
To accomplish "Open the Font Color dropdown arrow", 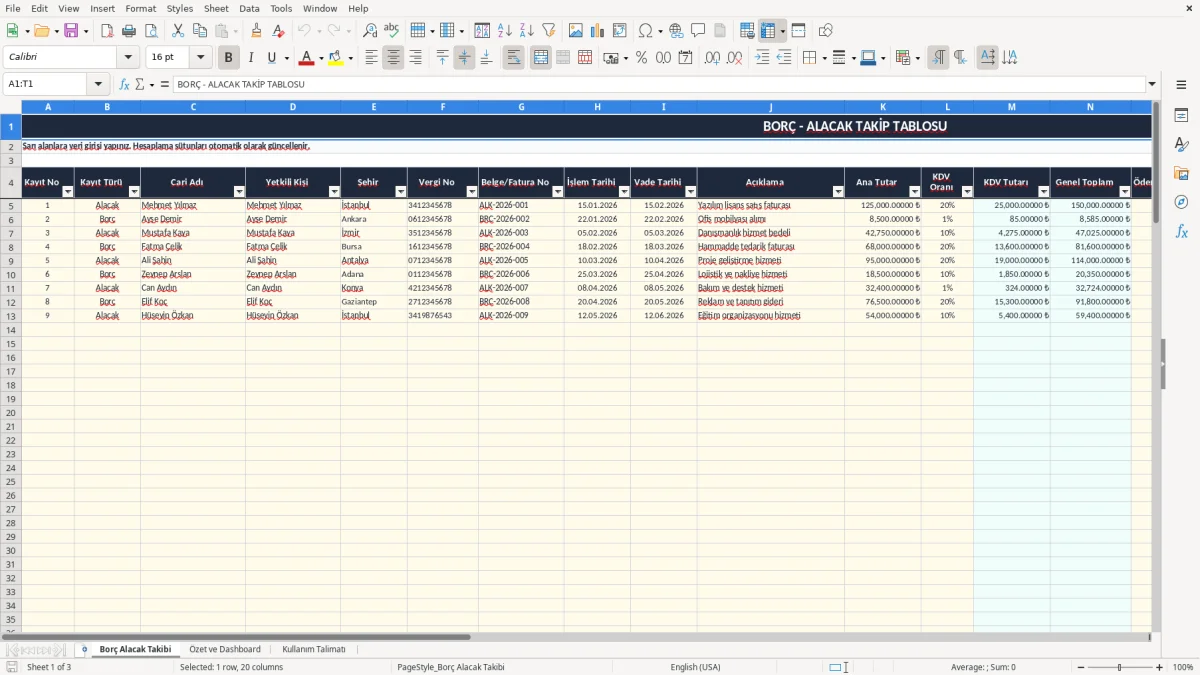I will [x=321, y=58].
